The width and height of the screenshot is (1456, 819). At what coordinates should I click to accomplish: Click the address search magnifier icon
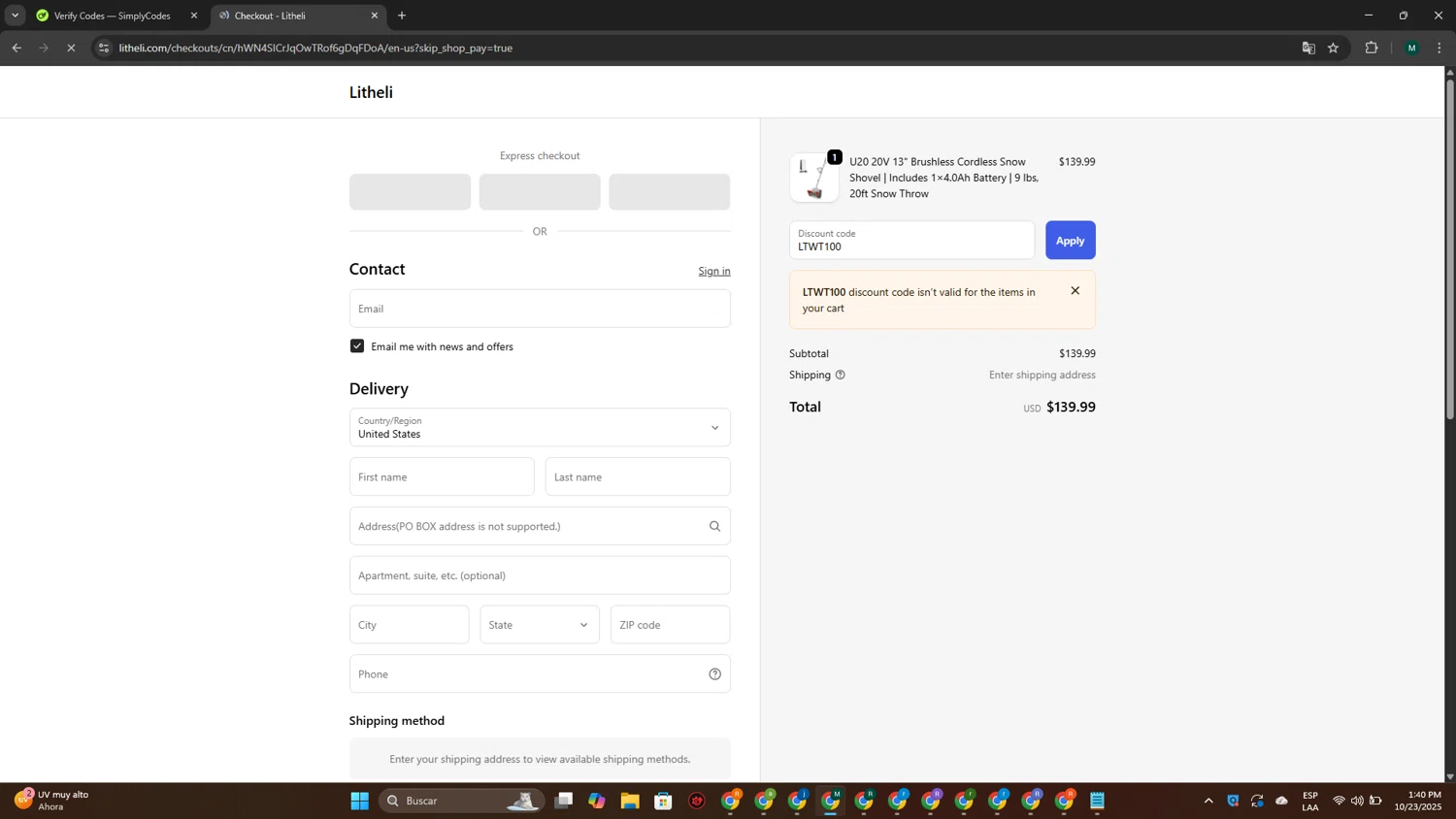(714, 526)
